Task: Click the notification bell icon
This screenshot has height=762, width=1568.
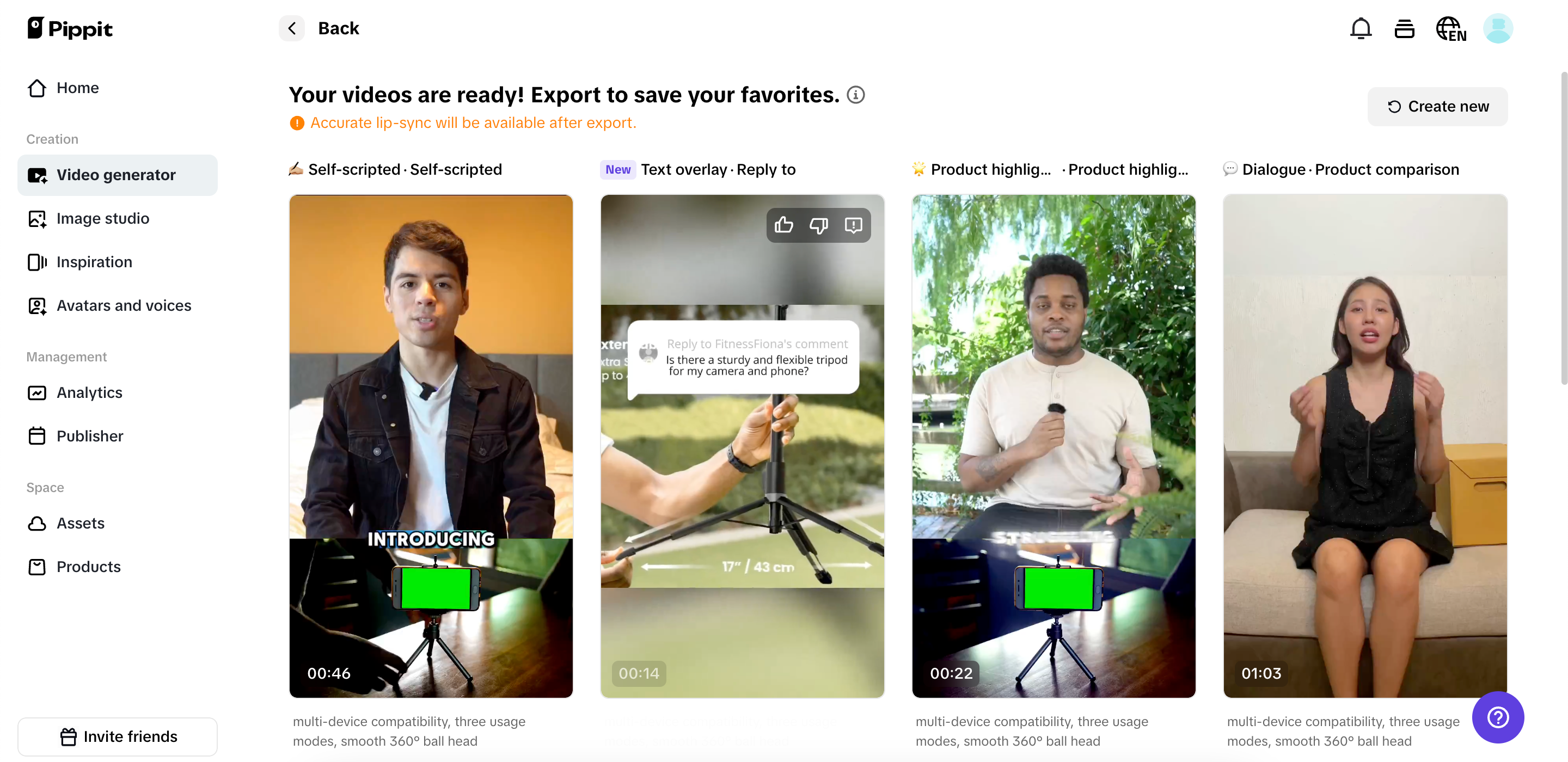Action: pyautogui.click(x=1361, y=29)
